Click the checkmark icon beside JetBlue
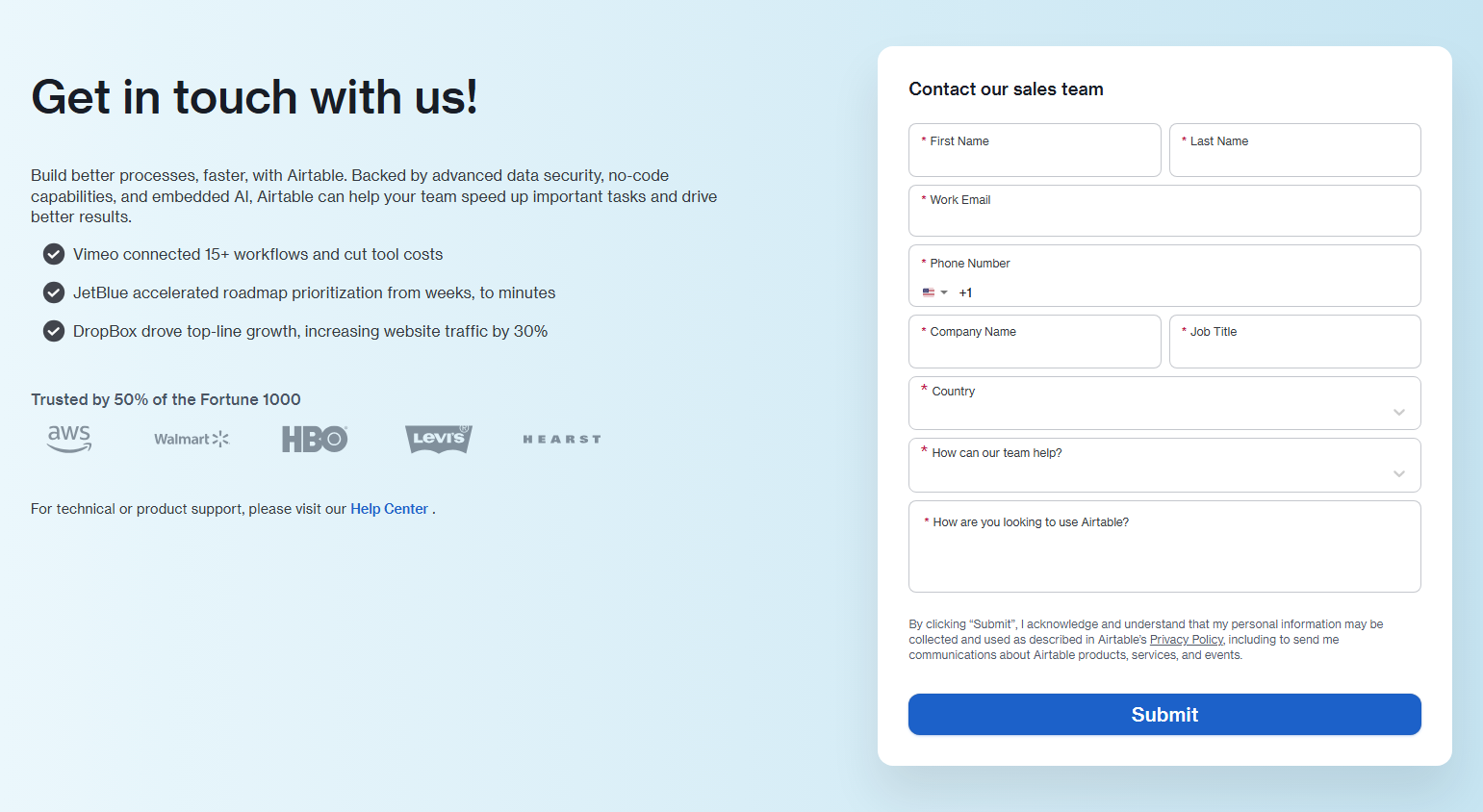The width and height of the screenshot is (1483, 812). (53, 292)
